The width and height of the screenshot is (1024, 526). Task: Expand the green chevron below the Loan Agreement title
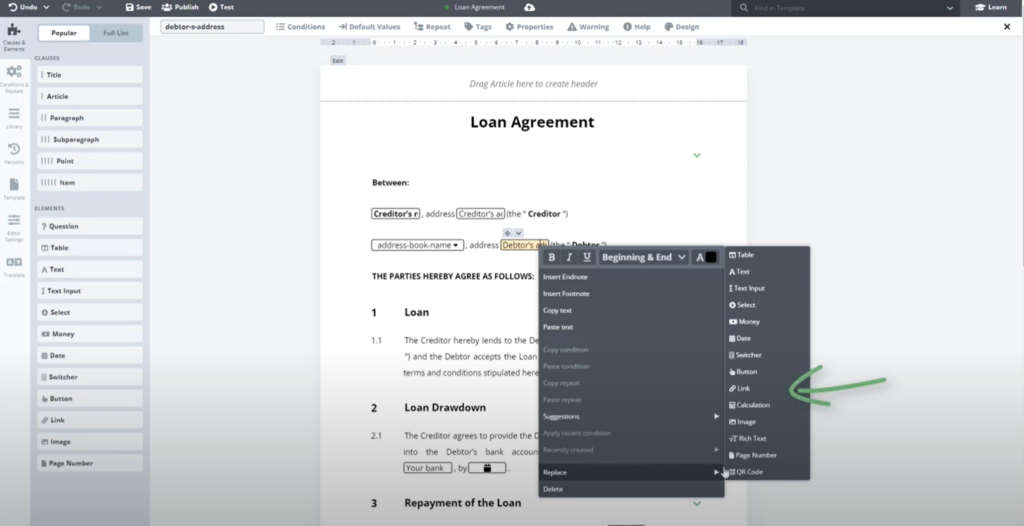(x=697, y=156)
